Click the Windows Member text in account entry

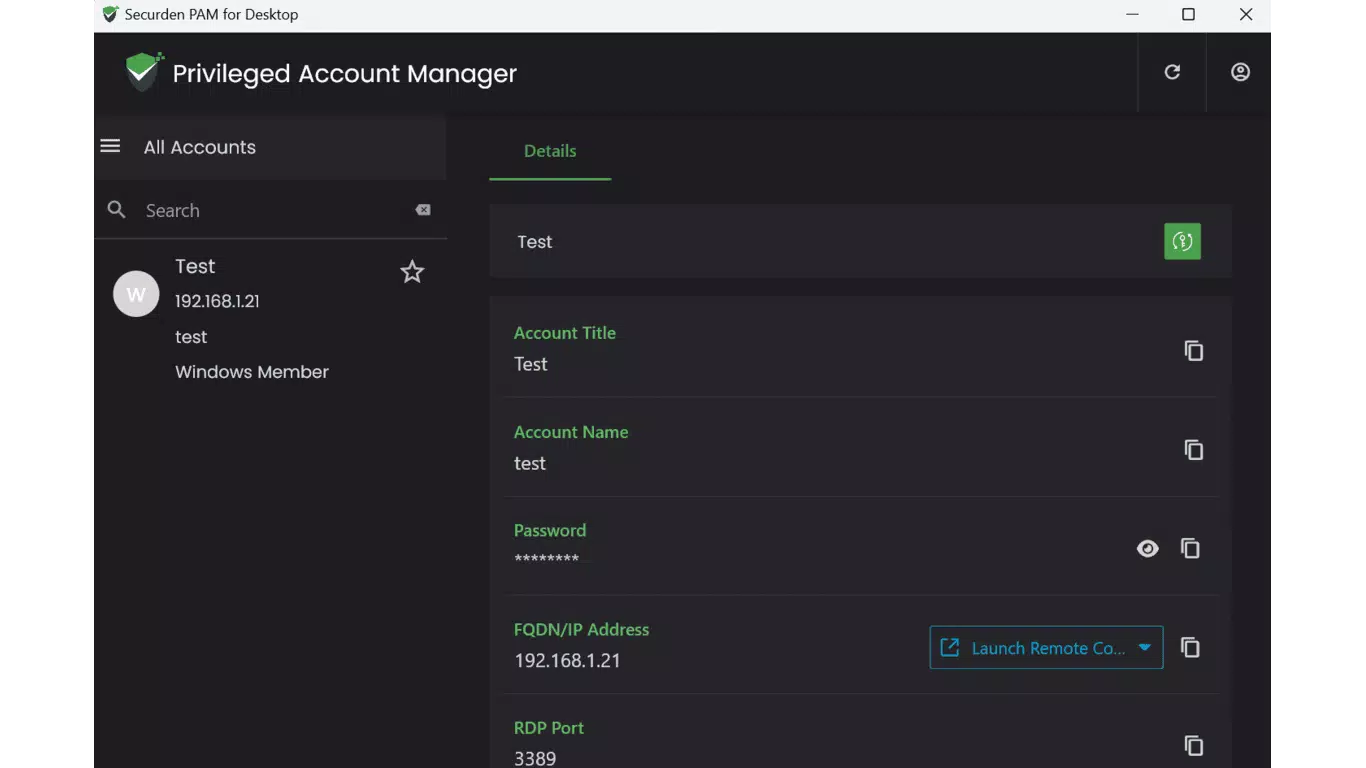coord(252,372)
